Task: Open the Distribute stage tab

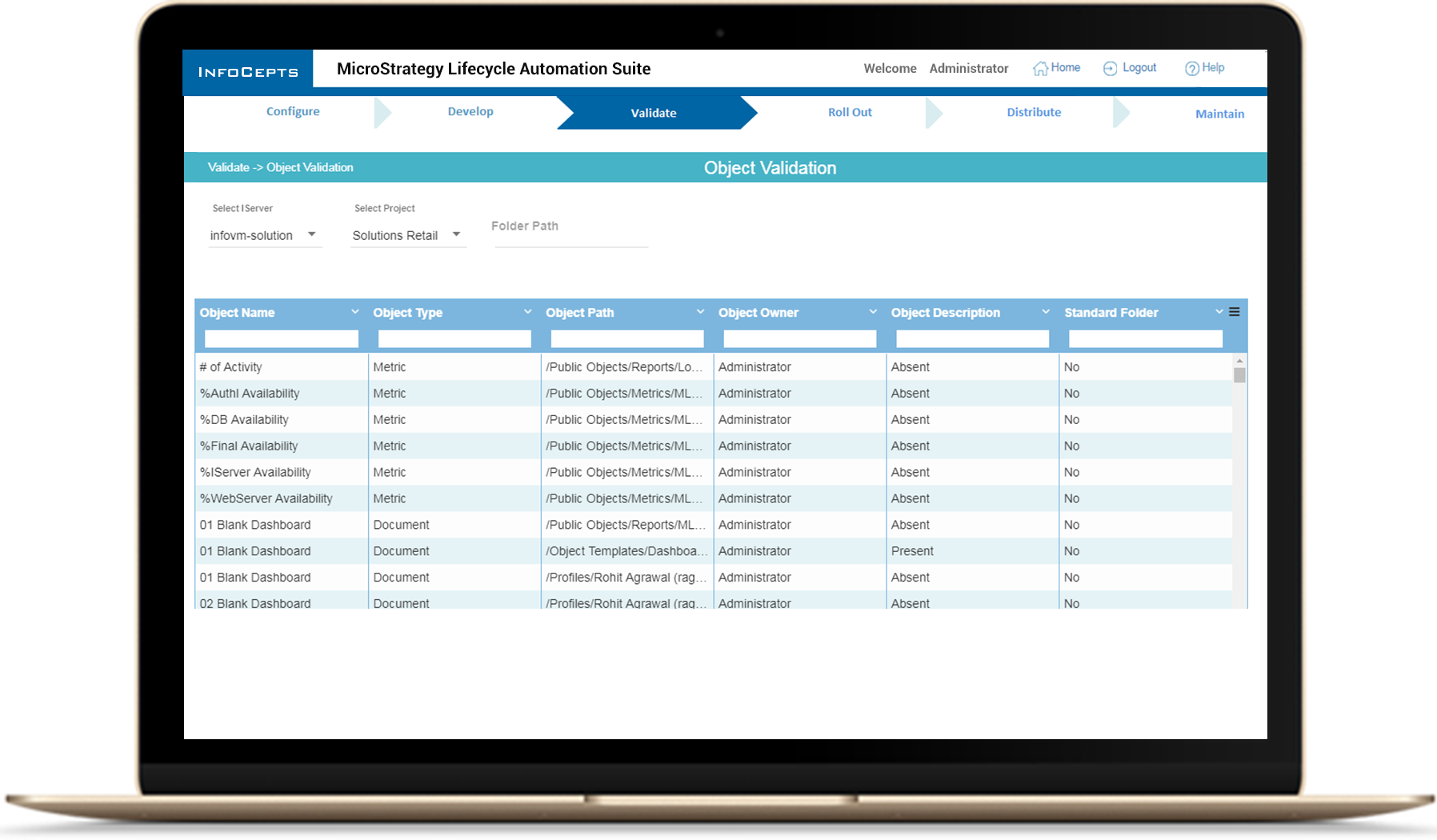Action: 1034,113
